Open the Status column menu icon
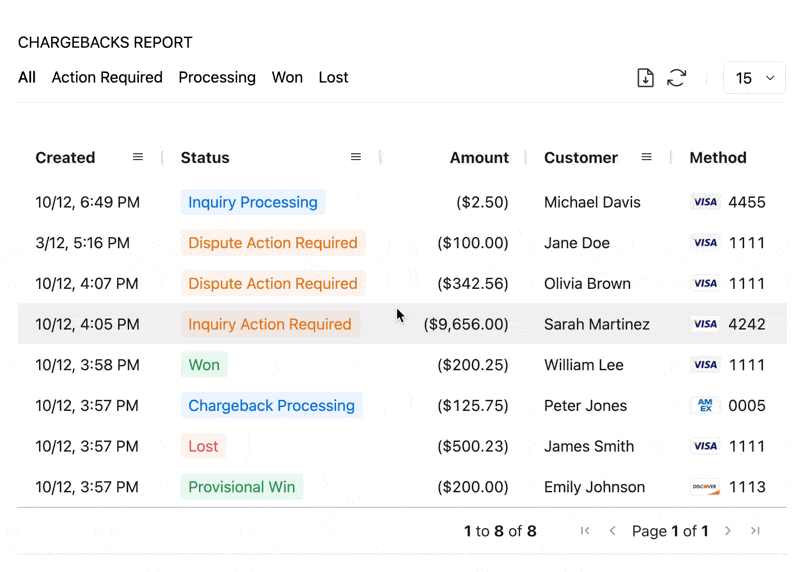 coord(356,157)
